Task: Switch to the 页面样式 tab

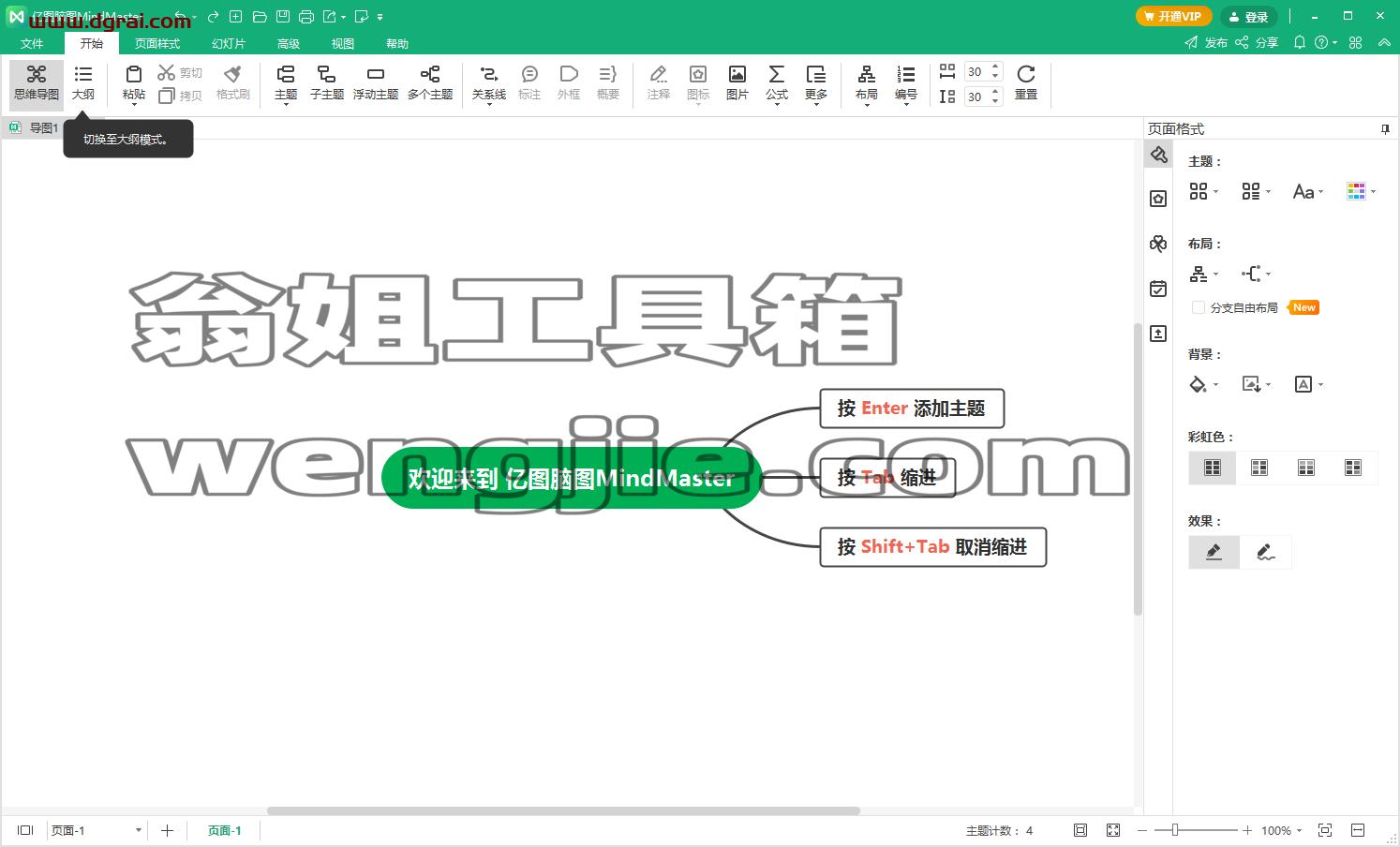Action: coord(157,43)
